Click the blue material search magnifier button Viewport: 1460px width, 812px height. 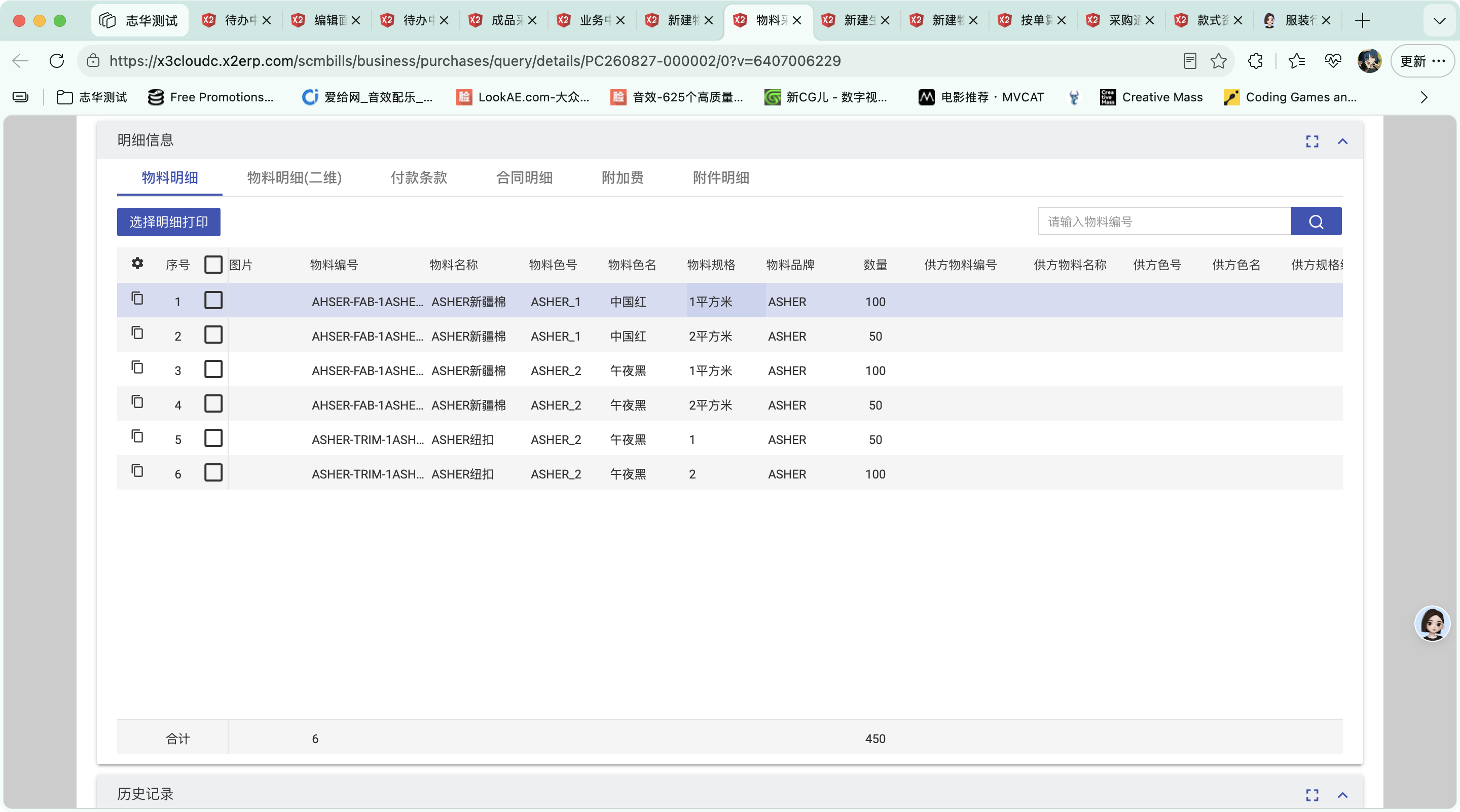click(x=1316, y=222)
